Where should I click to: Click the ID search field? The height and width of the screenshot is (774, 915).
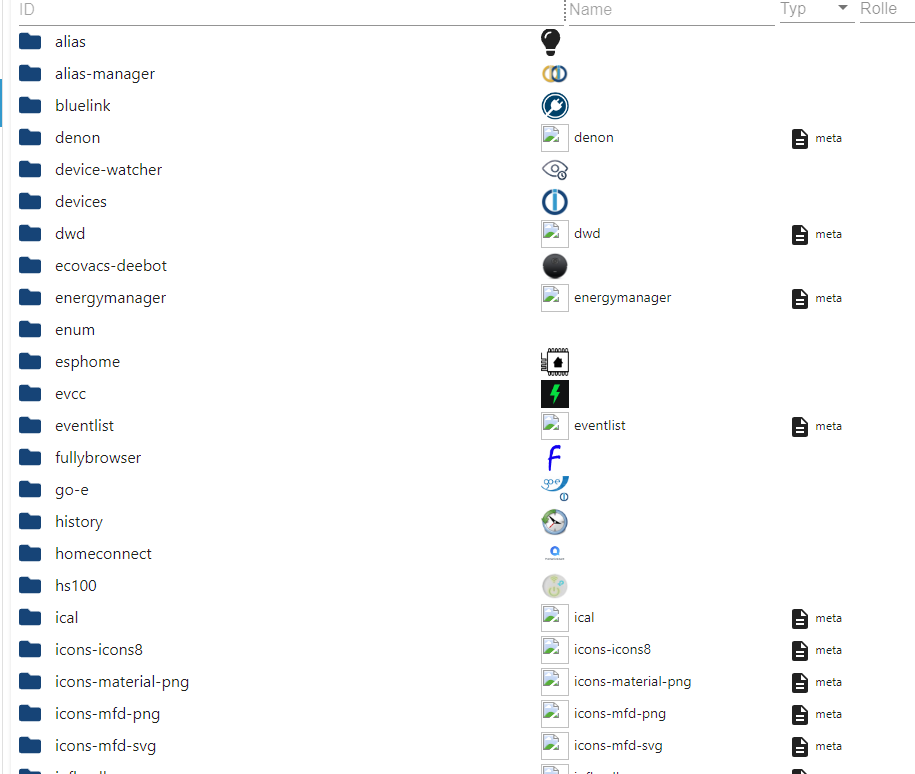pos(280,10)
